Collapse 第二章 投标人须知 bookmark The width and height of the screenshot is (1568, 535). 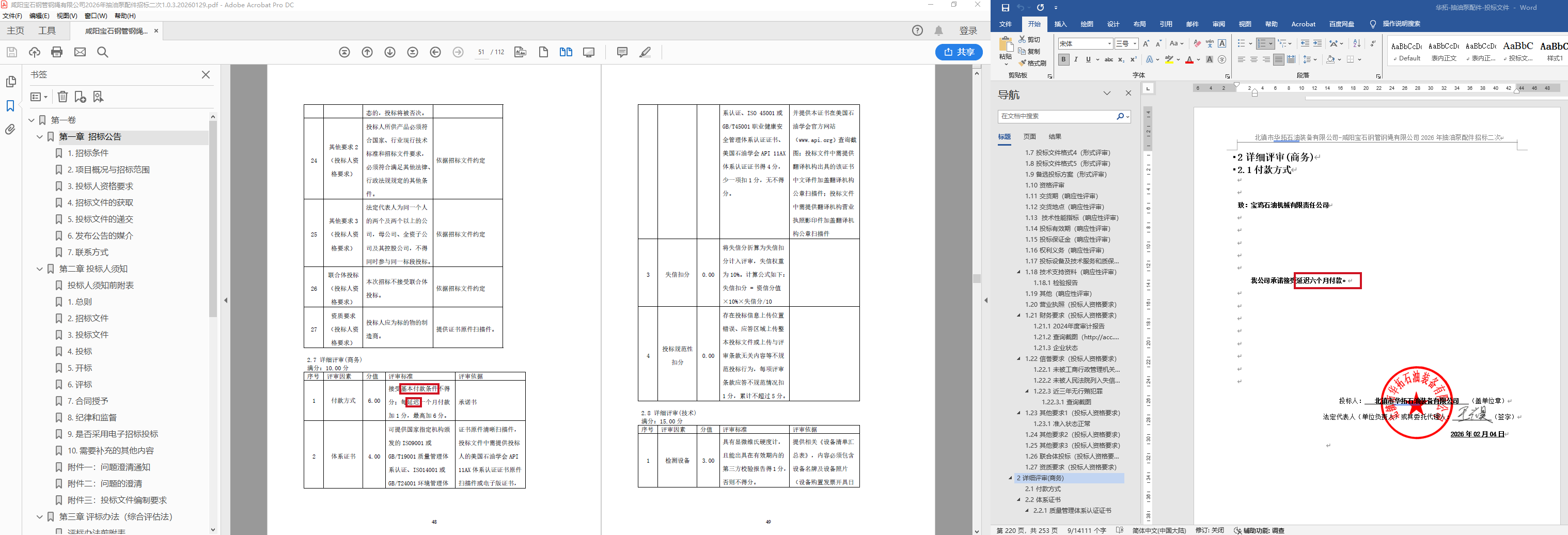40,269
